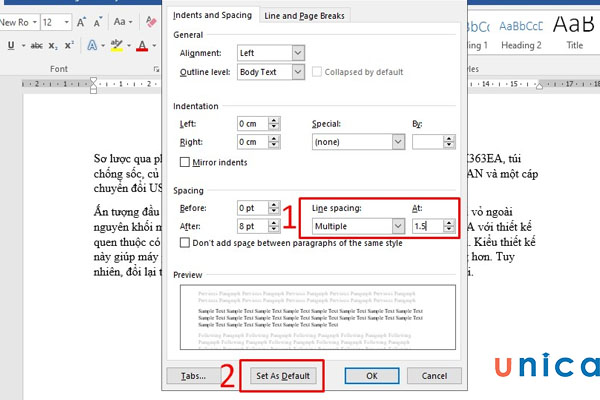
Task: Switch to Indents and Spacing tab
Action: [x=212, y=15]
